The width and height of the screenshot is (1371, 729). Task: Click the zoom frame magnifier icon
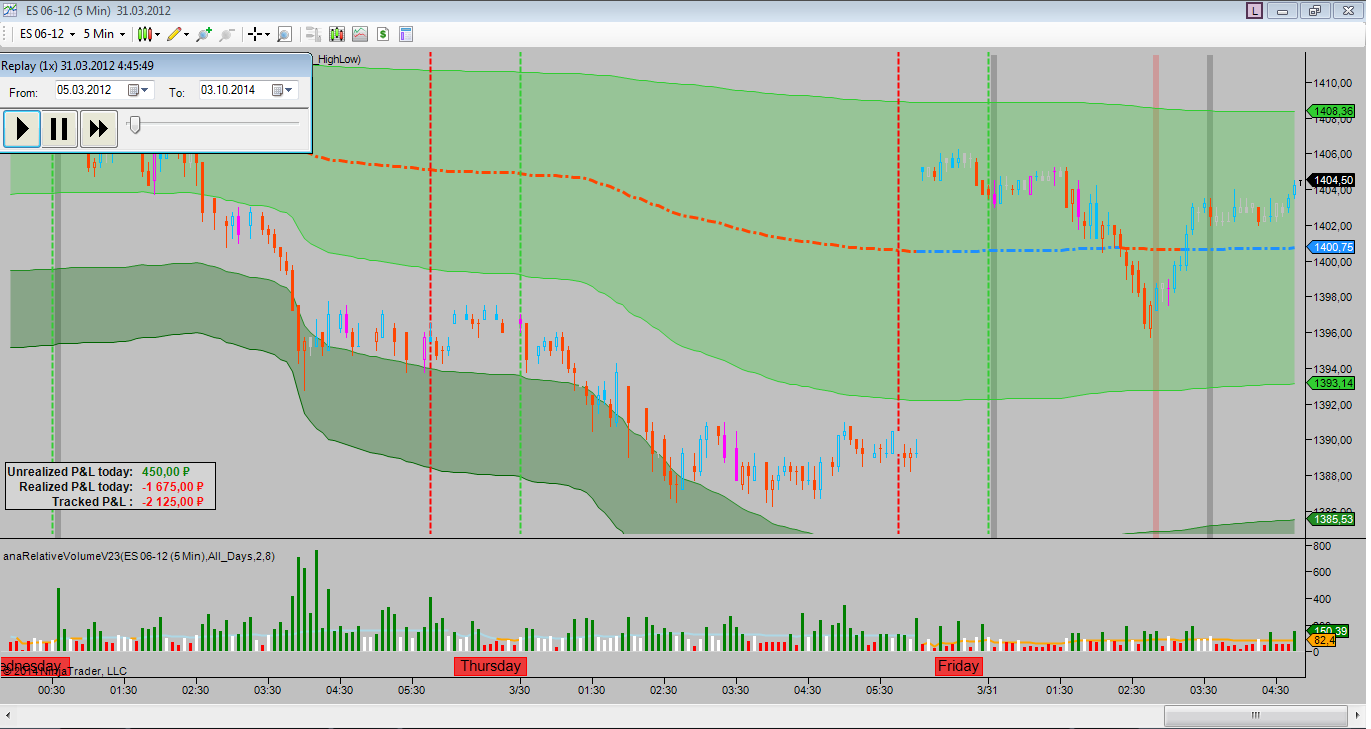pos(284,34)
